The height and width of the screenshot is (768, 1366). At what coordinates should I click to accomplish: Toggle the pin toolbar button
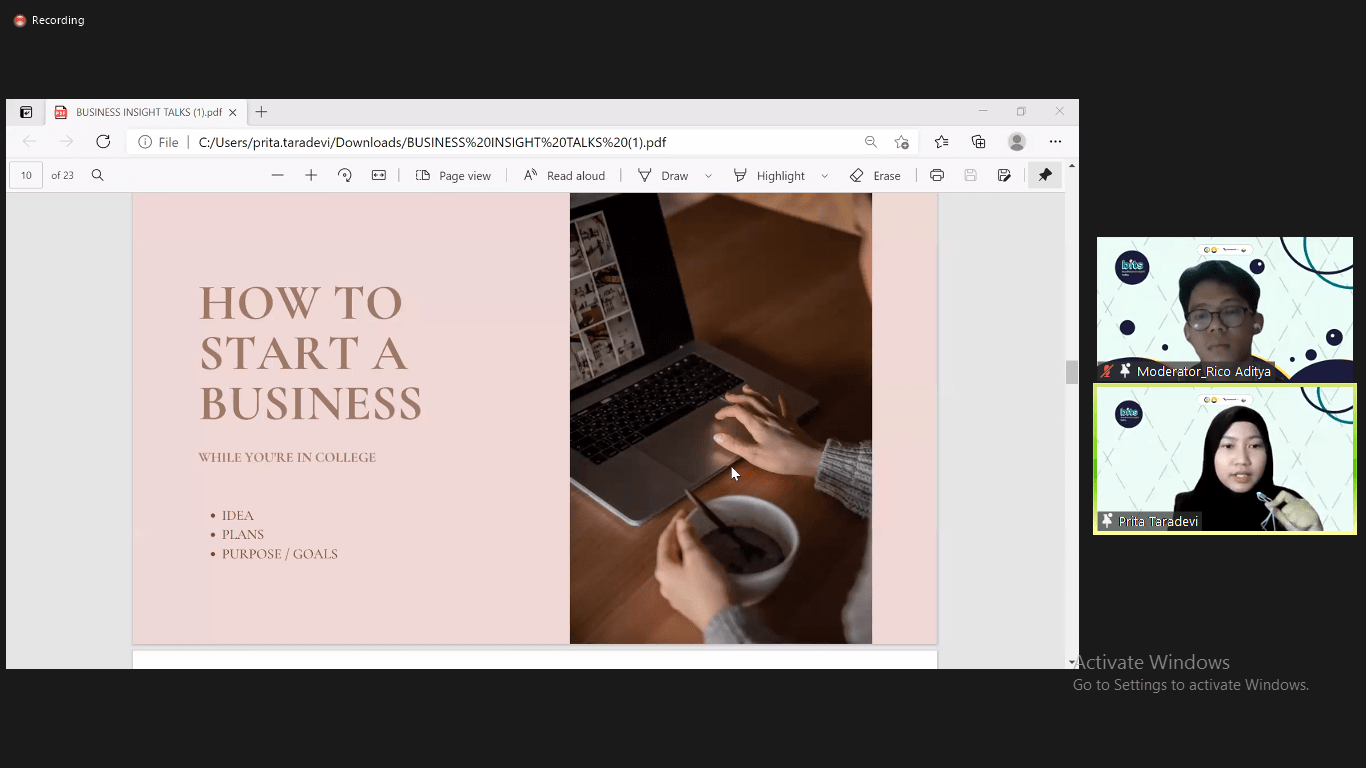pos(1045,175)
